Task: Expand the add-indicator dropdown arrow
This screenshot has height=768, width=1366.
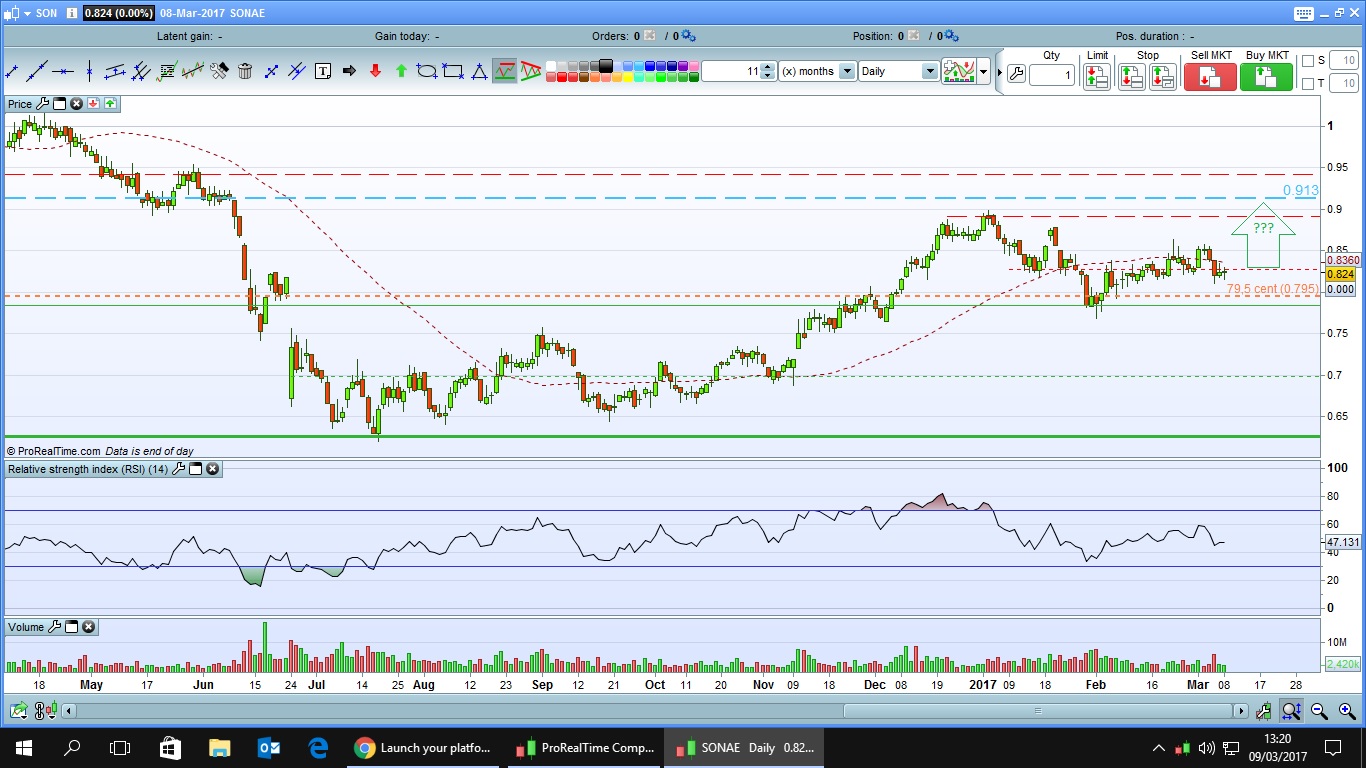Action: (984, 71)
